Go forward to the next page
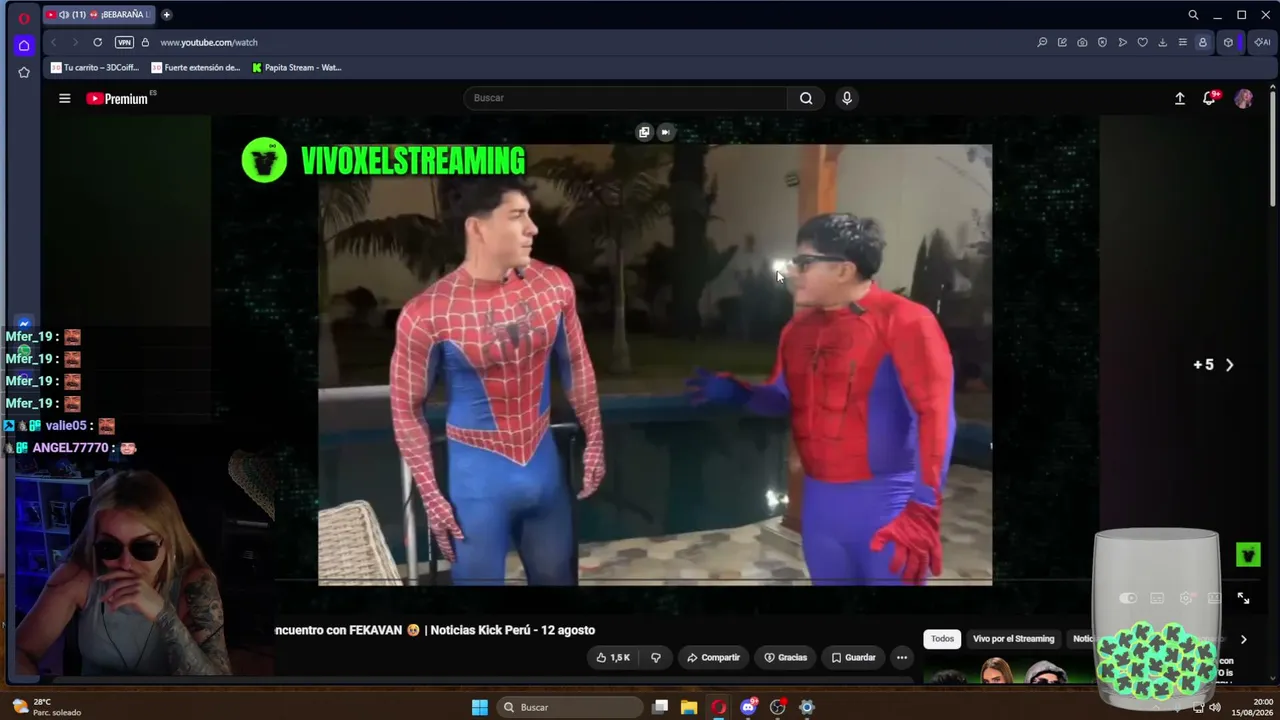 74,42
